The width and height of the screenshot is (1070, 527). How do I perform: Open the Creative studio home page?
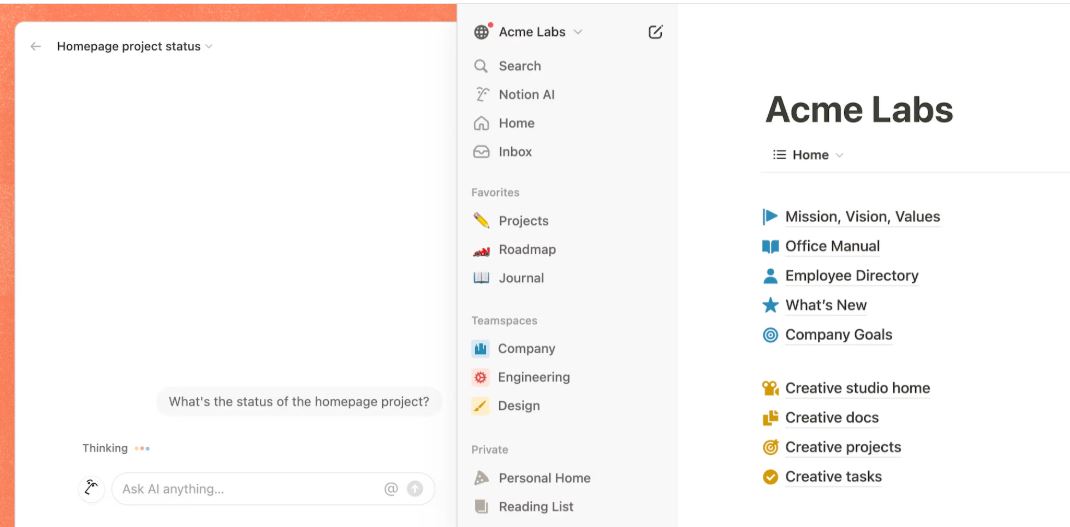pyautogui.click(x=858, y=388)
